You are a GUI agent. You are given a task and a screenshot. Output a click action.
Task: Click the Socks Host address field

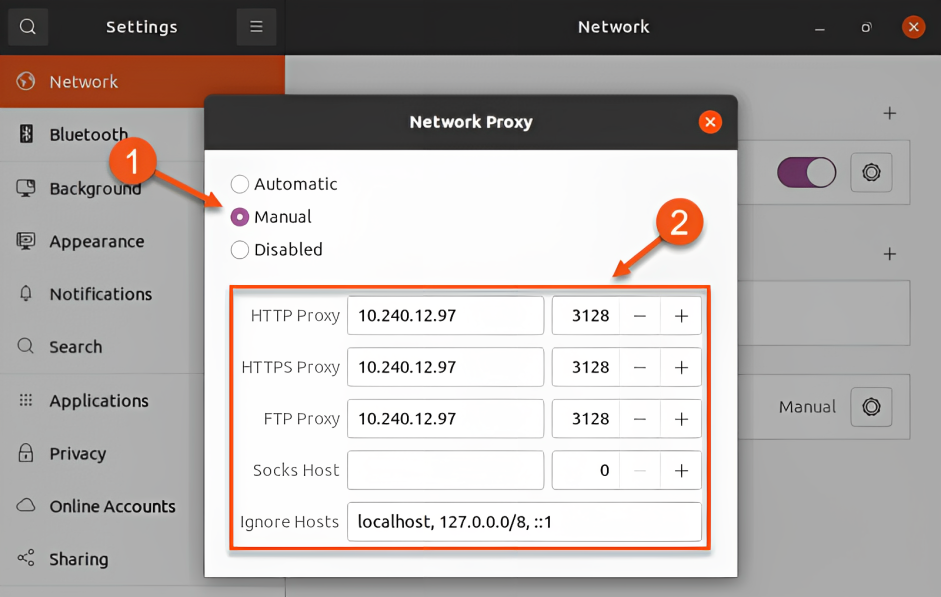(445, 470)
